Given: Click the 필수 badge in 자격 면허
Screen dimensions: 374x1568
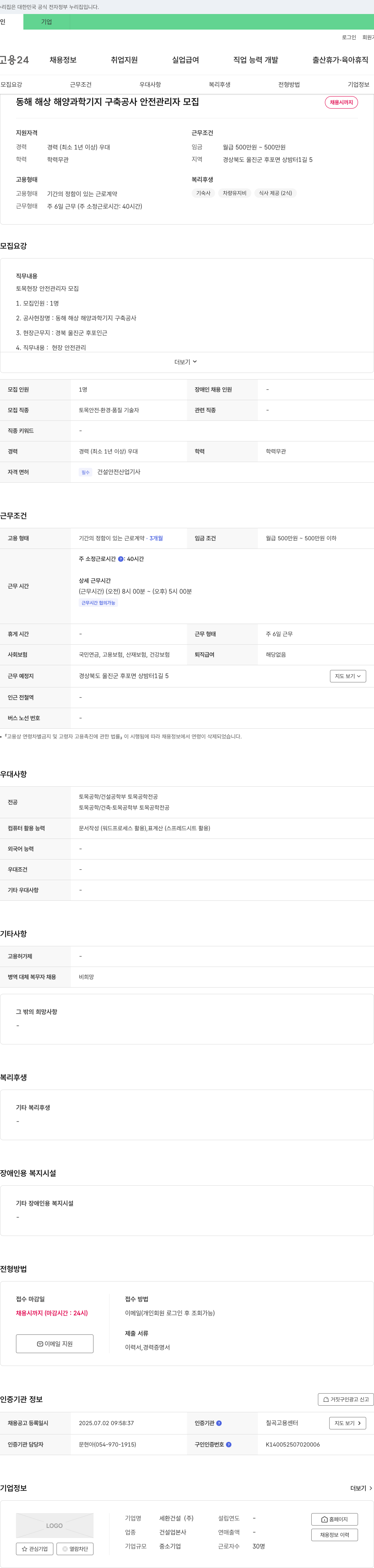Looking at the screenshot, I should pyautogui.click(x=85, y=472).
